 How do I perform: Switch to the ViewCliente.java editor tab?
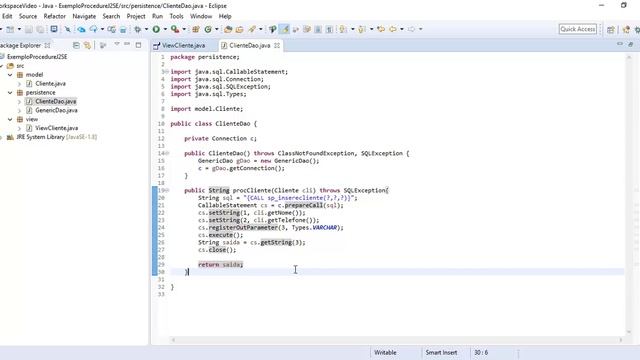tap(180, 45)
